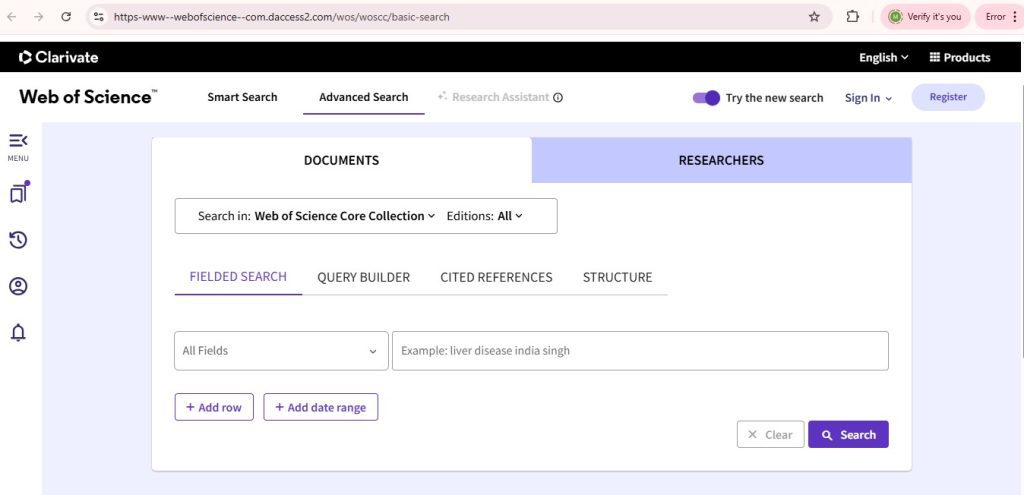Click the Research Assistant info icon
This screenshot has width=1024, height=495.
[x=558, y=98]
